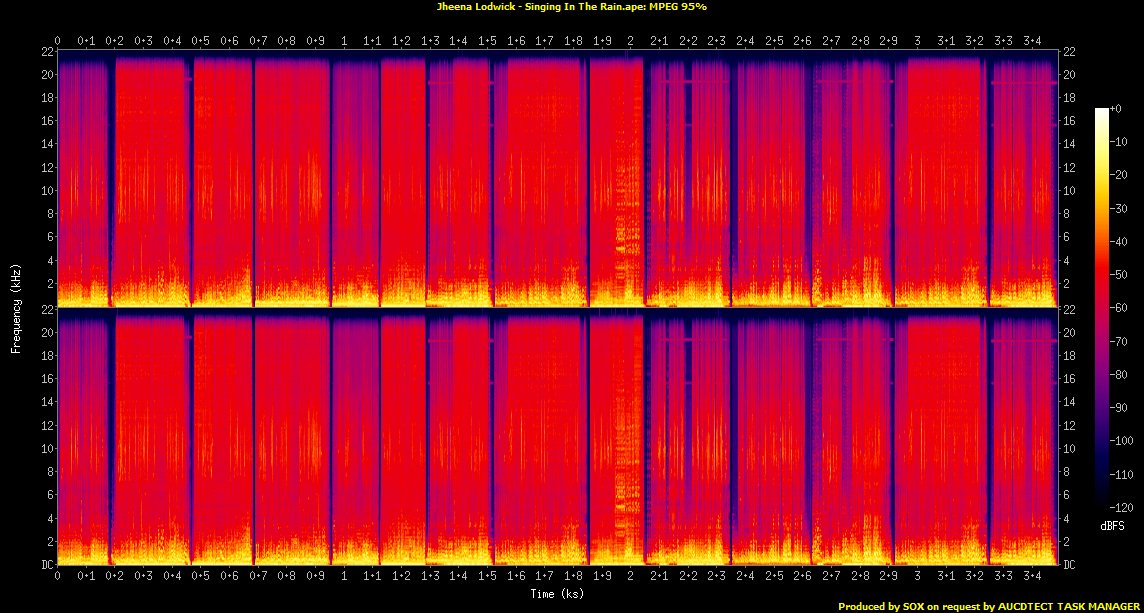This screenshot has width=1144, height=613.
Task: Pick the dark blue bottom of color scale
Action: pos(1102,500)
